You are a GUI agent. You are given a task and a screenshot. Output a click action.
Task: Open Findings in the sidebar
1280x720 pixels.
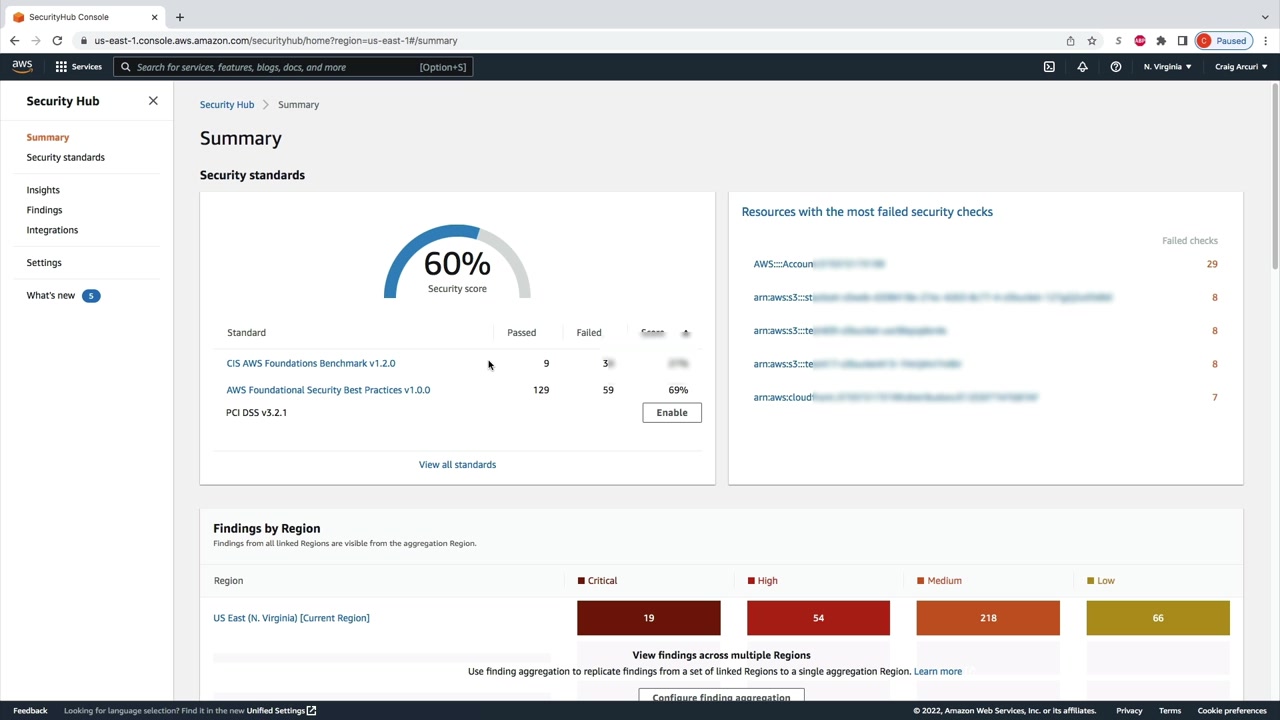(x=44, y=210)
